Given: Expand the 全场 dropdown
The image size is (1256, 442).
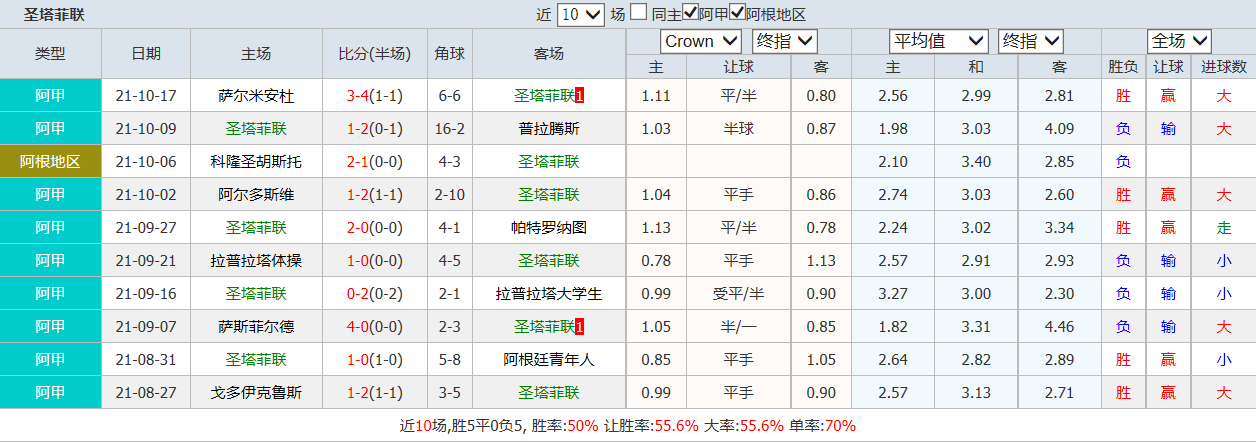Looking at the screenshot, I should [x=1180, y=41].
